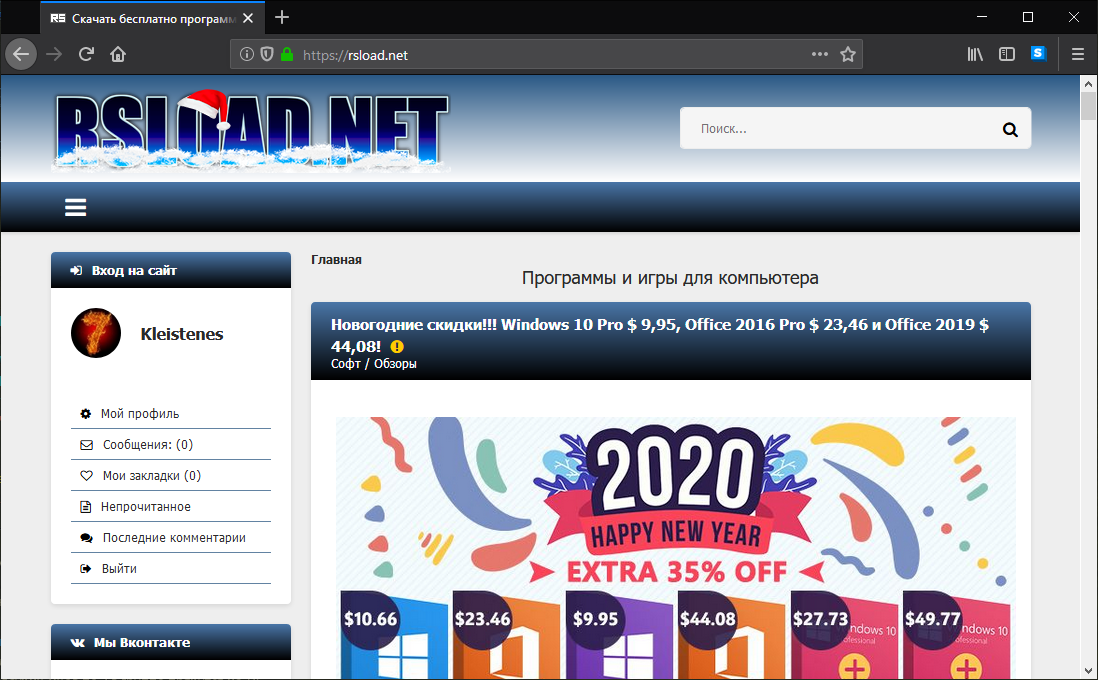Click the yellow exclamation icon in post title
1098x680 pixels.
(x=397, y=346)
